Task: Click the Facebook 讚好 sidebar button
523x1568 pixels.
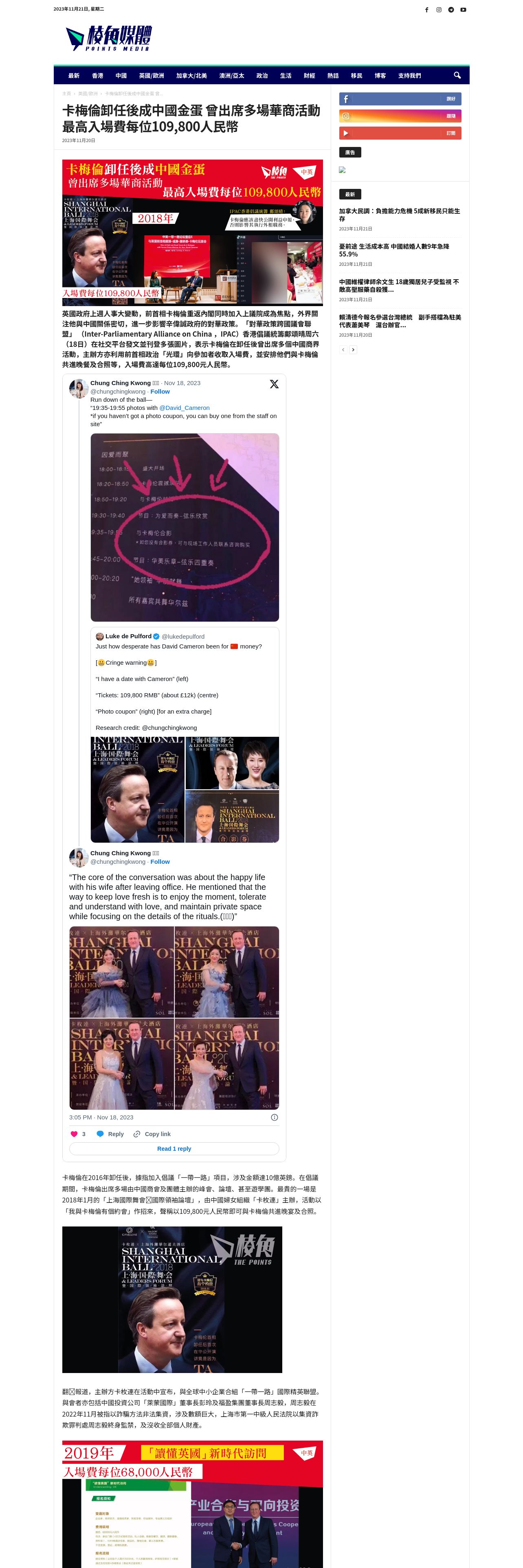Action: [x=400, y=99]
